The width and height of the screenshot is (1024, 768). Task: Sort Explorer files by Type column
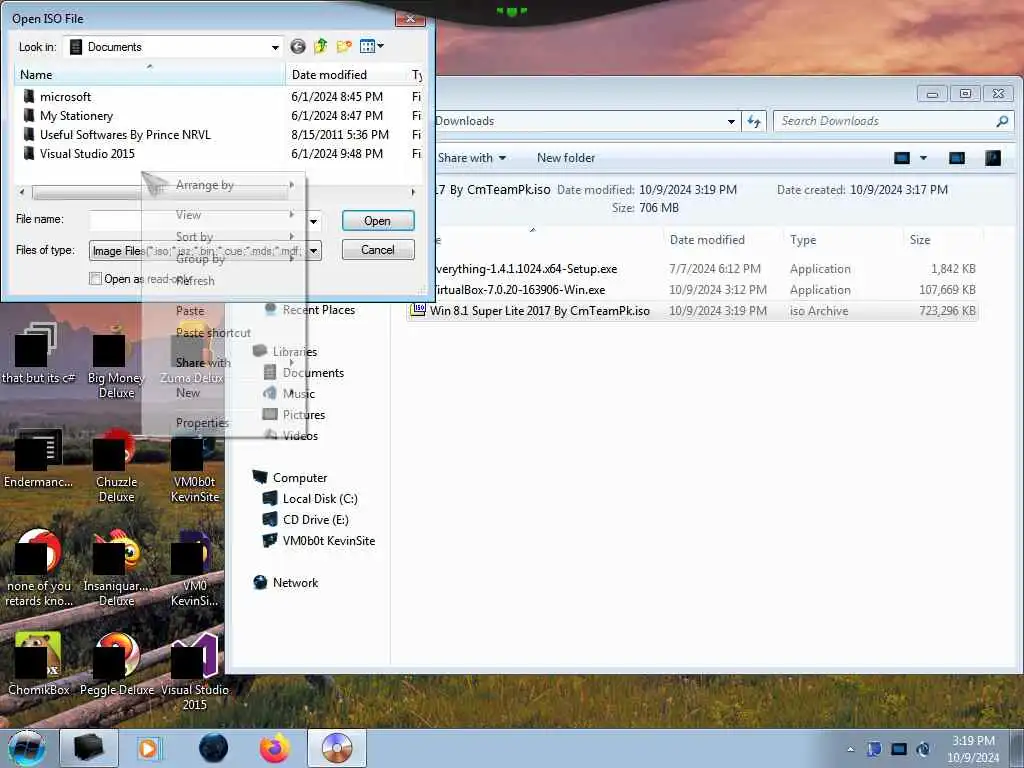[842, 240]
